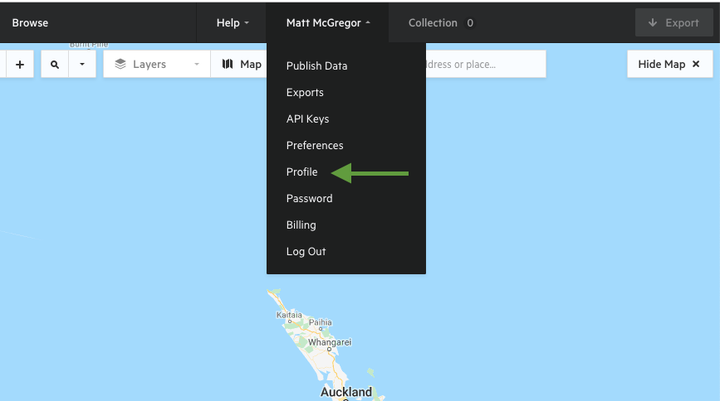This screenshot has height=401, width=720.
Task: Collapse the Matt McGregor user menu
Action: click(x=328, y=23)
